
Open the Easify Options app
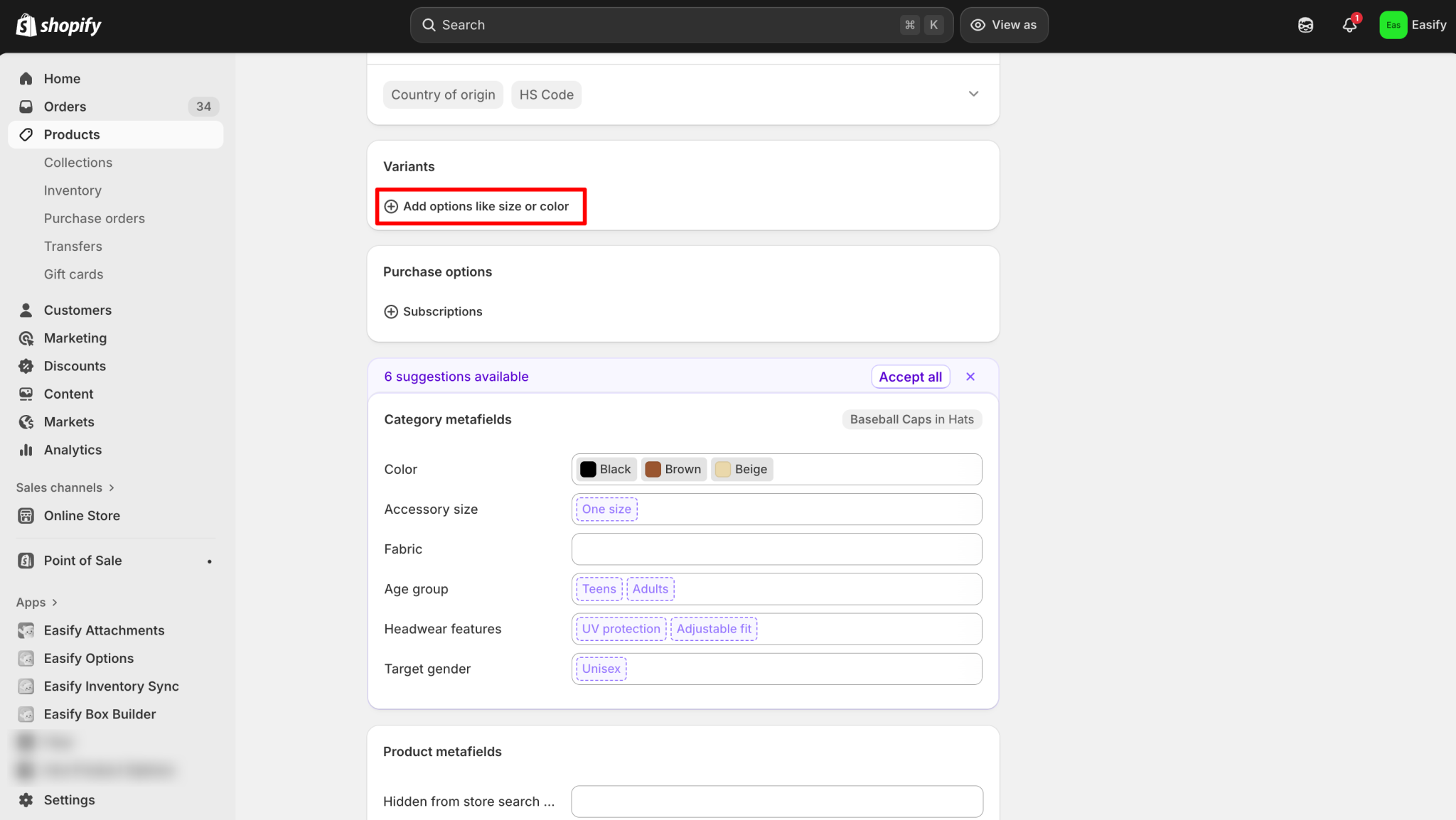[x=88, y=658]
